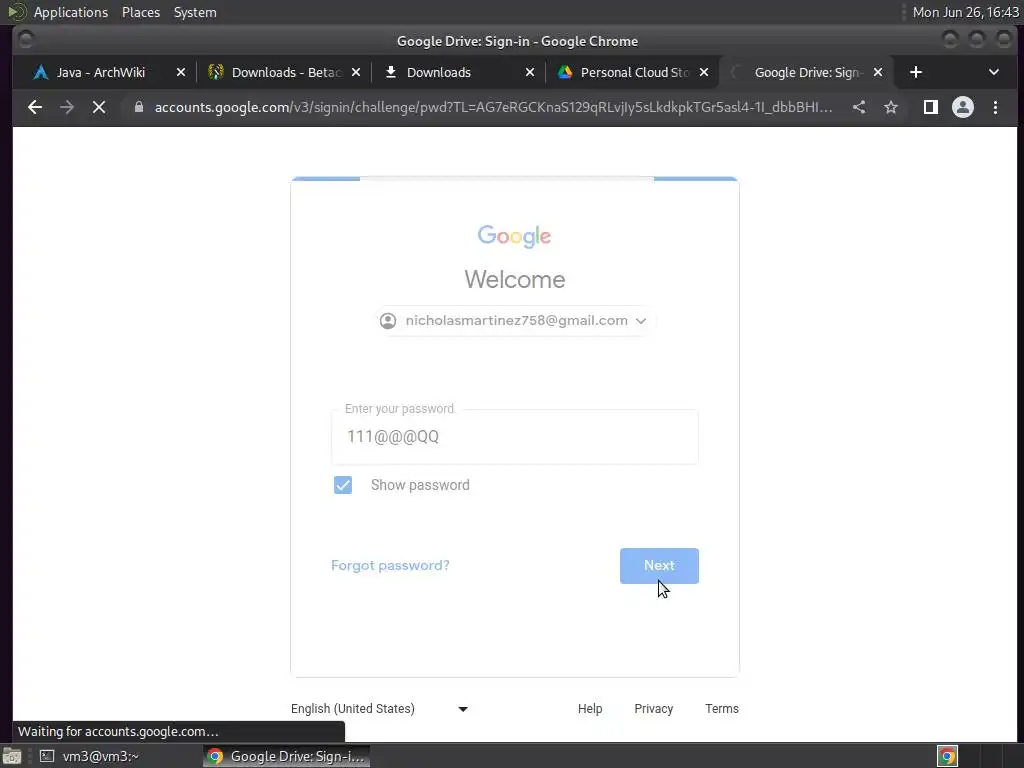
Task: Open the Privacy link
Action: coord(653,709)
